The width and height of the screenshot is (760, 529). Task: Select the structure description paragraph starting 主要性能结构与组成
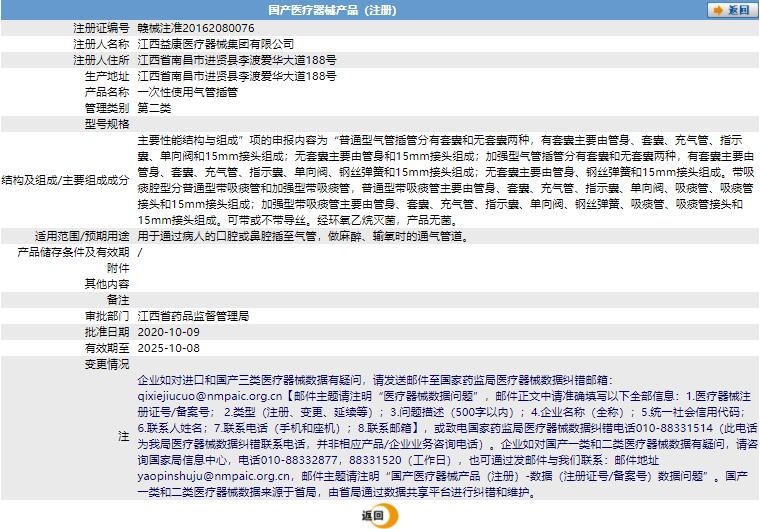(446, 180)
